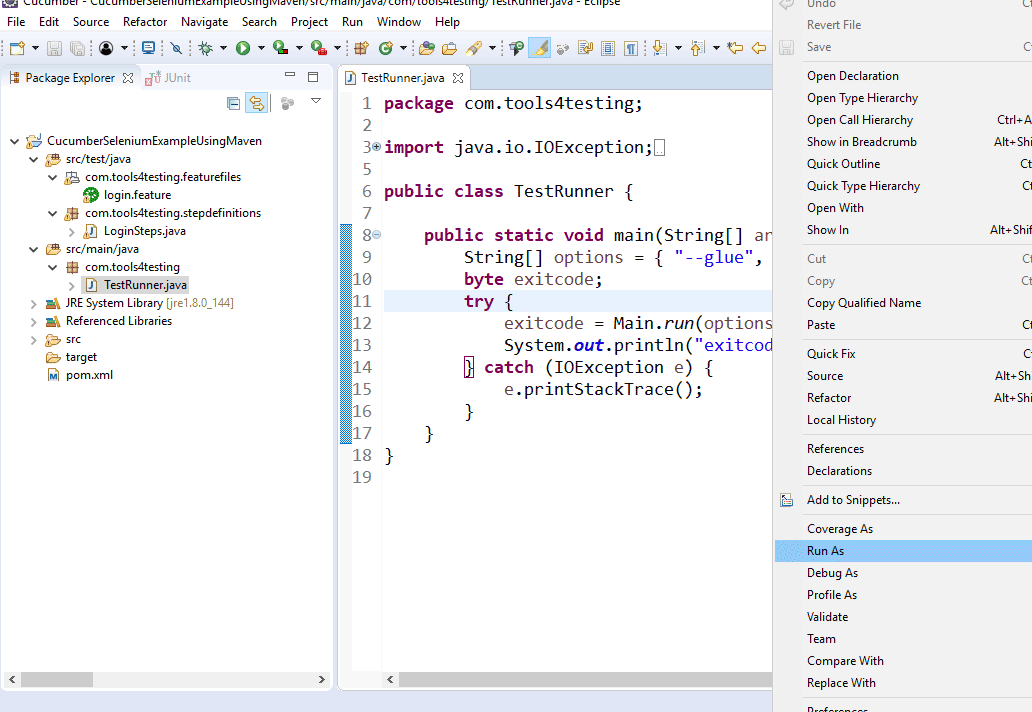Click the editor horizontal scrollbar thumb
This screenshot has width=1032, height=712.
(x=585, y=679)
